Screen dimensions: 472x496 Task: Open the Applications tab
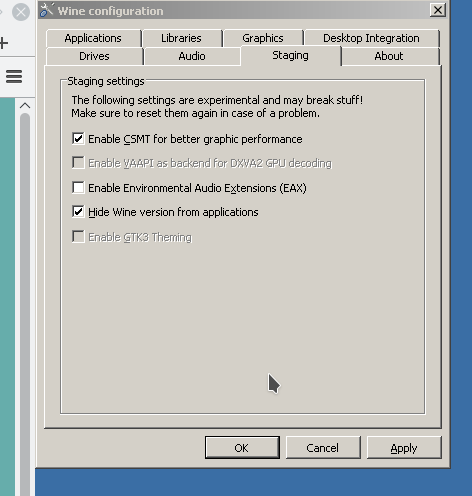[x=93, y=38]
